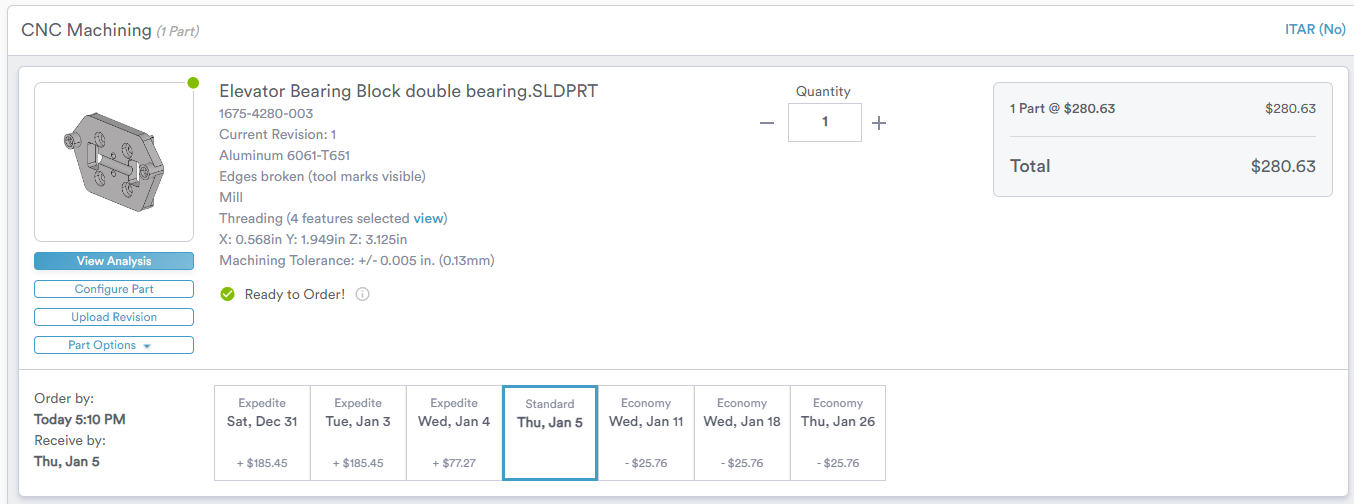Select Economy delivery Thu, Jan 26
Viewport: 1354px width, 504px height.
coord(838,433)
